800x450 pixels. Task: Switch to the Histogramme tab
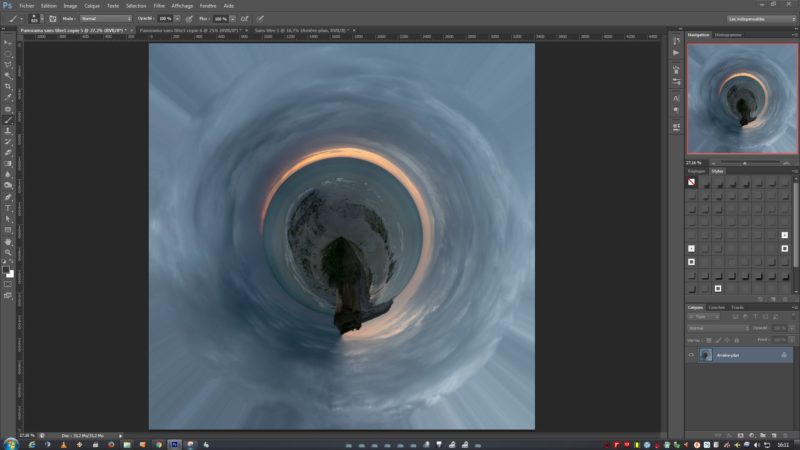726,34
